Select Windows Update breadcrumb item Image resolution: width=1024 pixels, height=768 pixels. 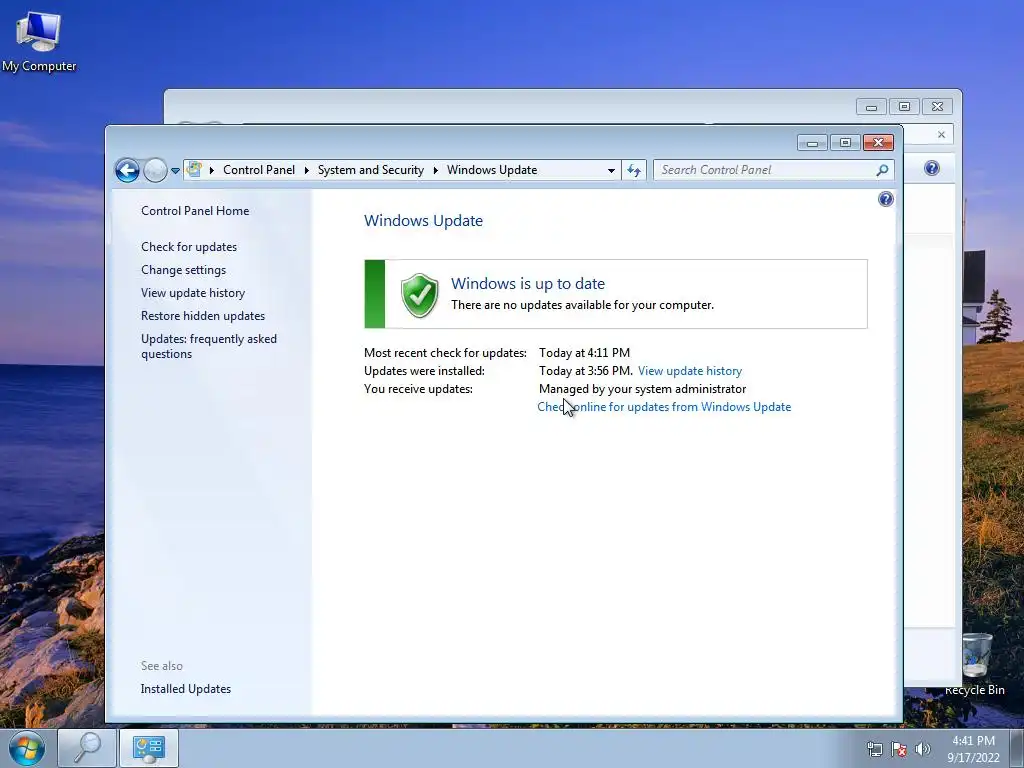(492, 170)
